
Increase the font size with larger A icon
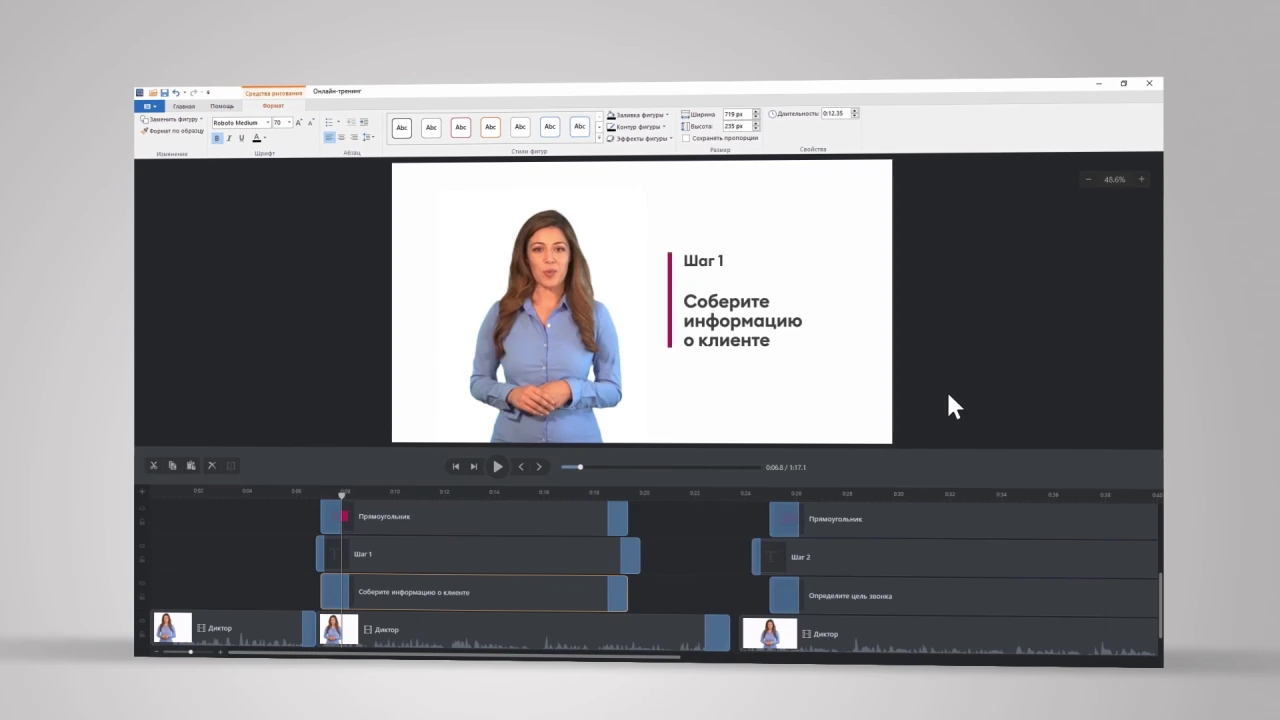click(x=298, y=123)
